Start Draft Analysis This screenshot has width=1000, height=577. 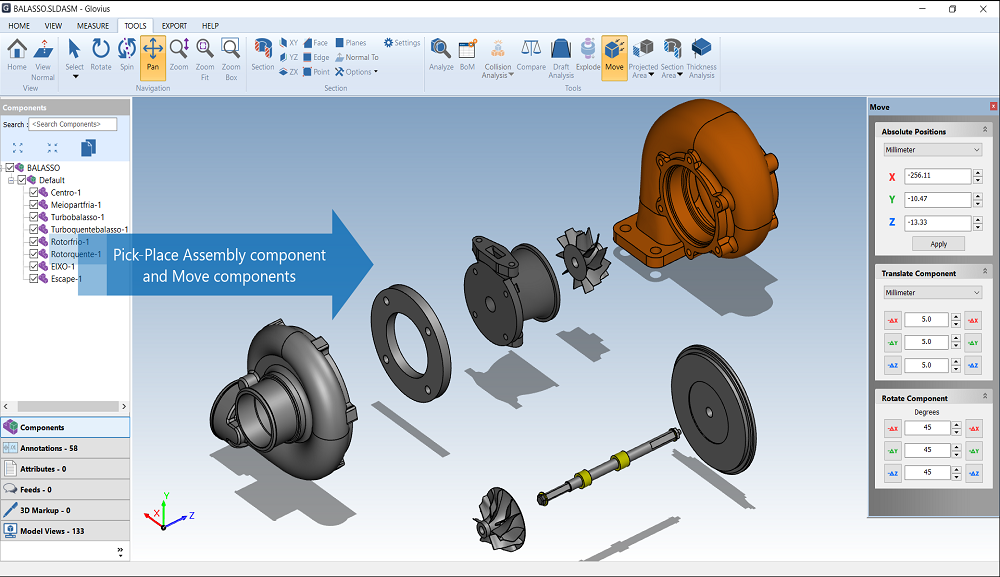pos(561,49)
